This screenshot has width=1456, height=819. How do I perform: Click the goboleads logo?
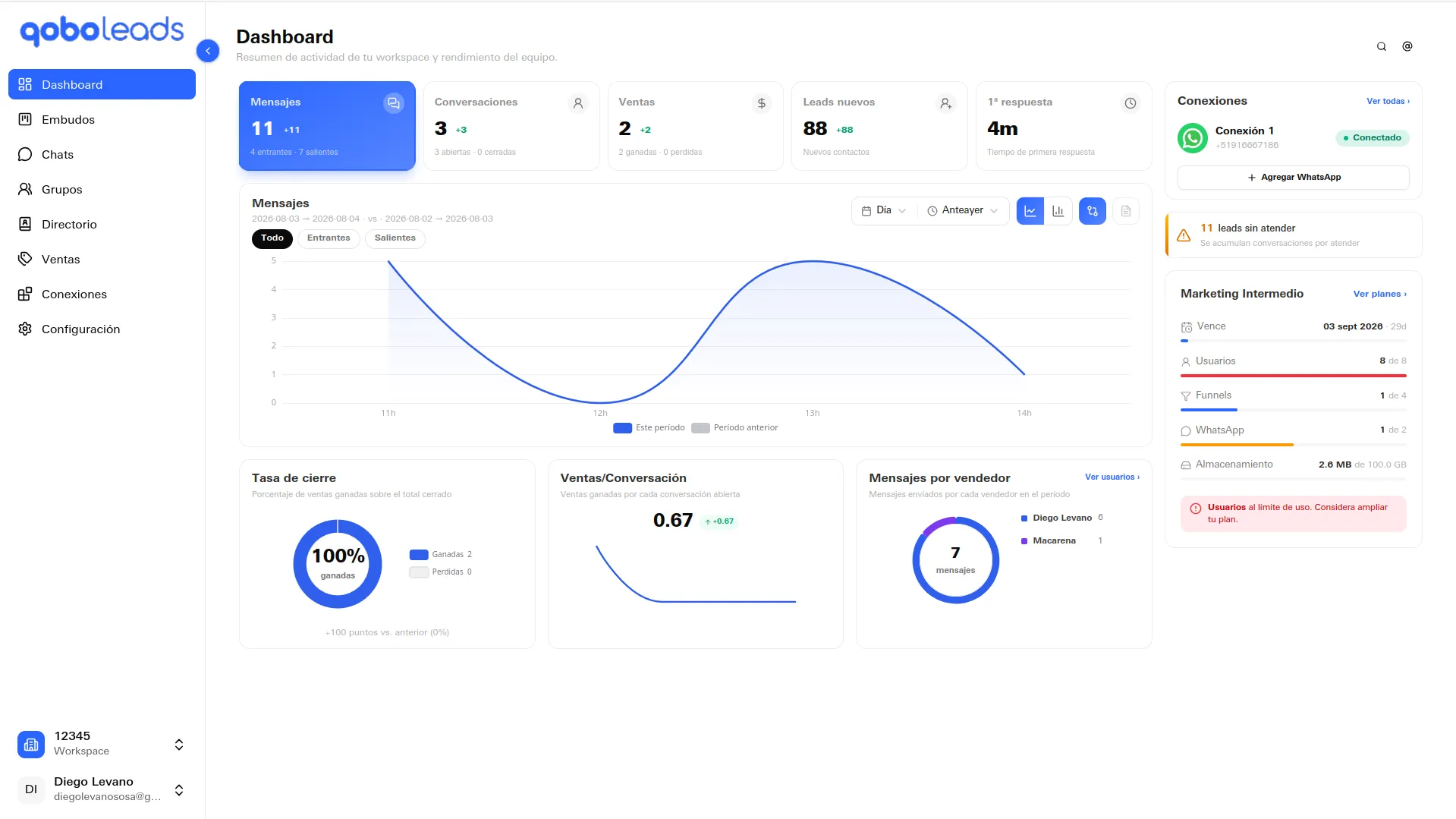click(x=102, y=32)
